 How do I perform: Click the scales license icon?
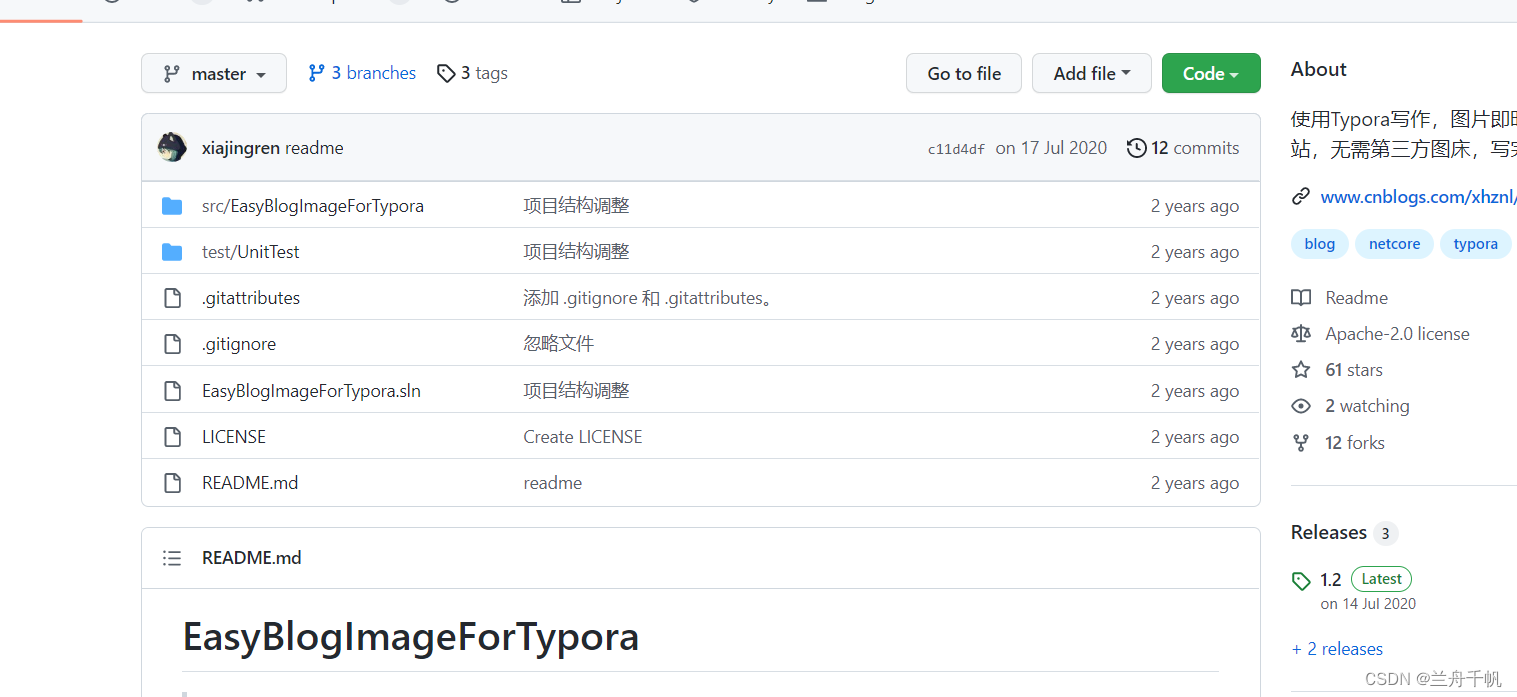click(1301, 334)
